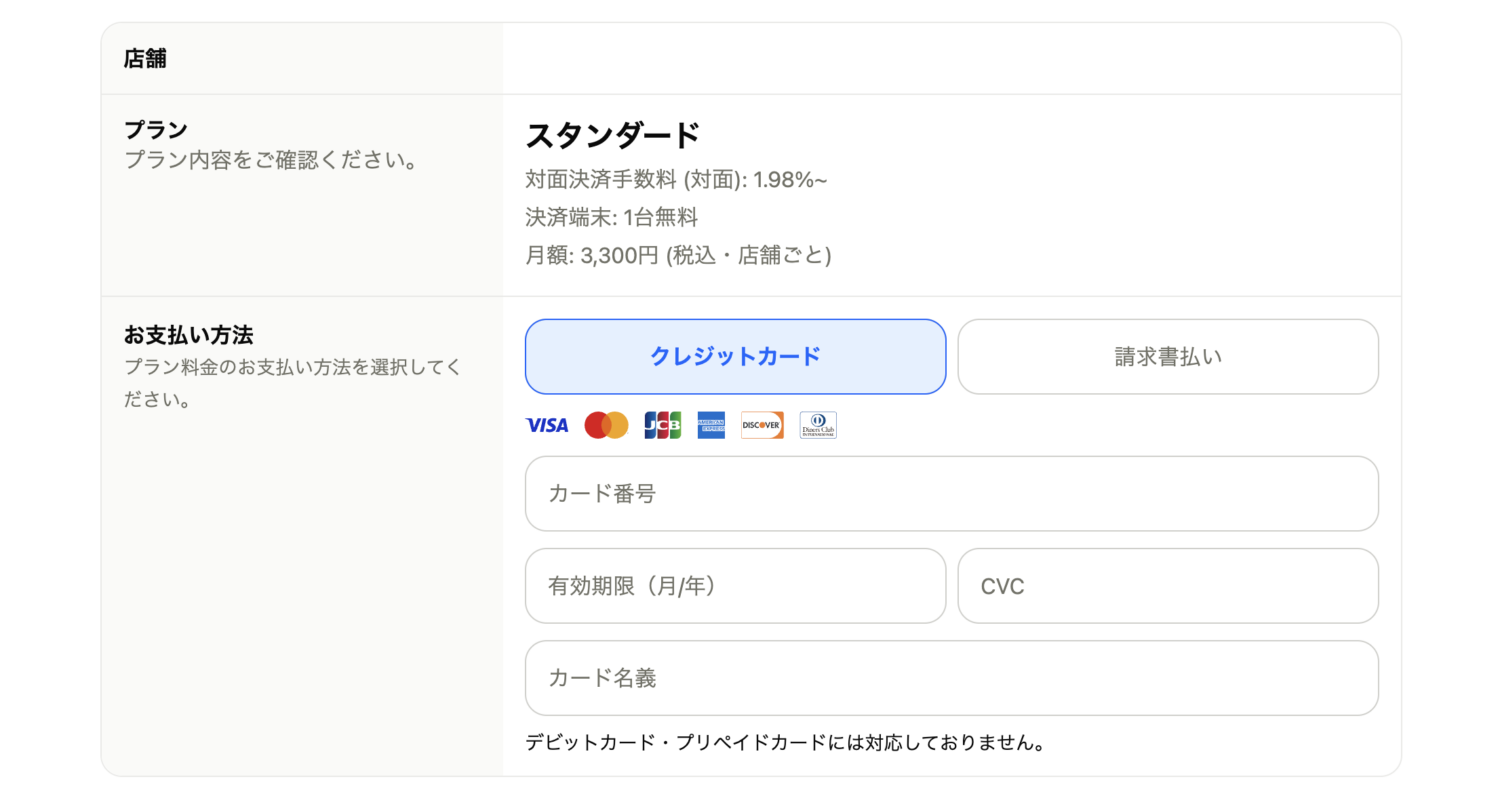Switch to 請求書払い payment option

(x=1168, y=356)
